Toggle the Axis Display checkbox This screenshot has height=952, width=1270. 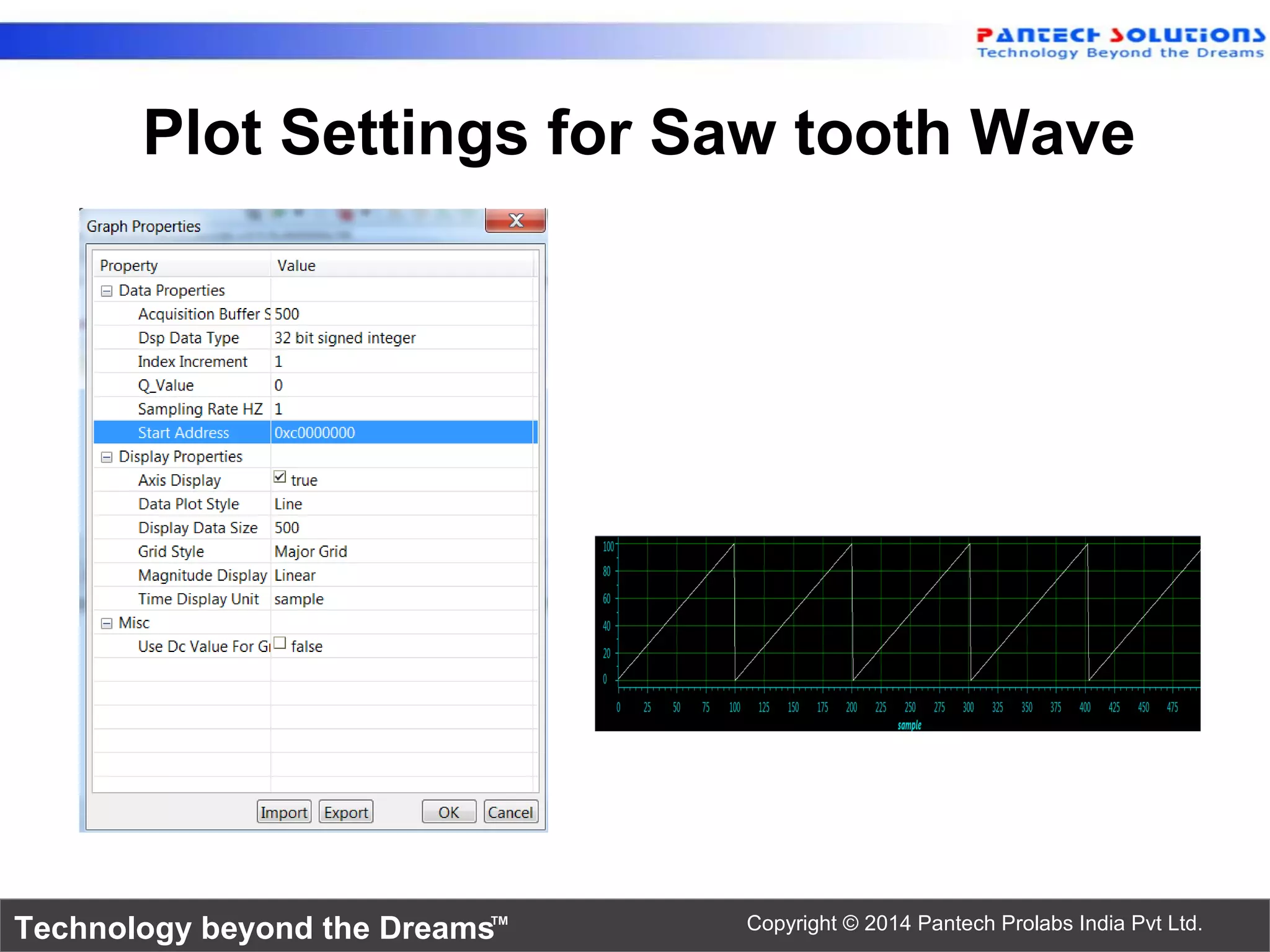pyautogui.click(x=280, y=477)
